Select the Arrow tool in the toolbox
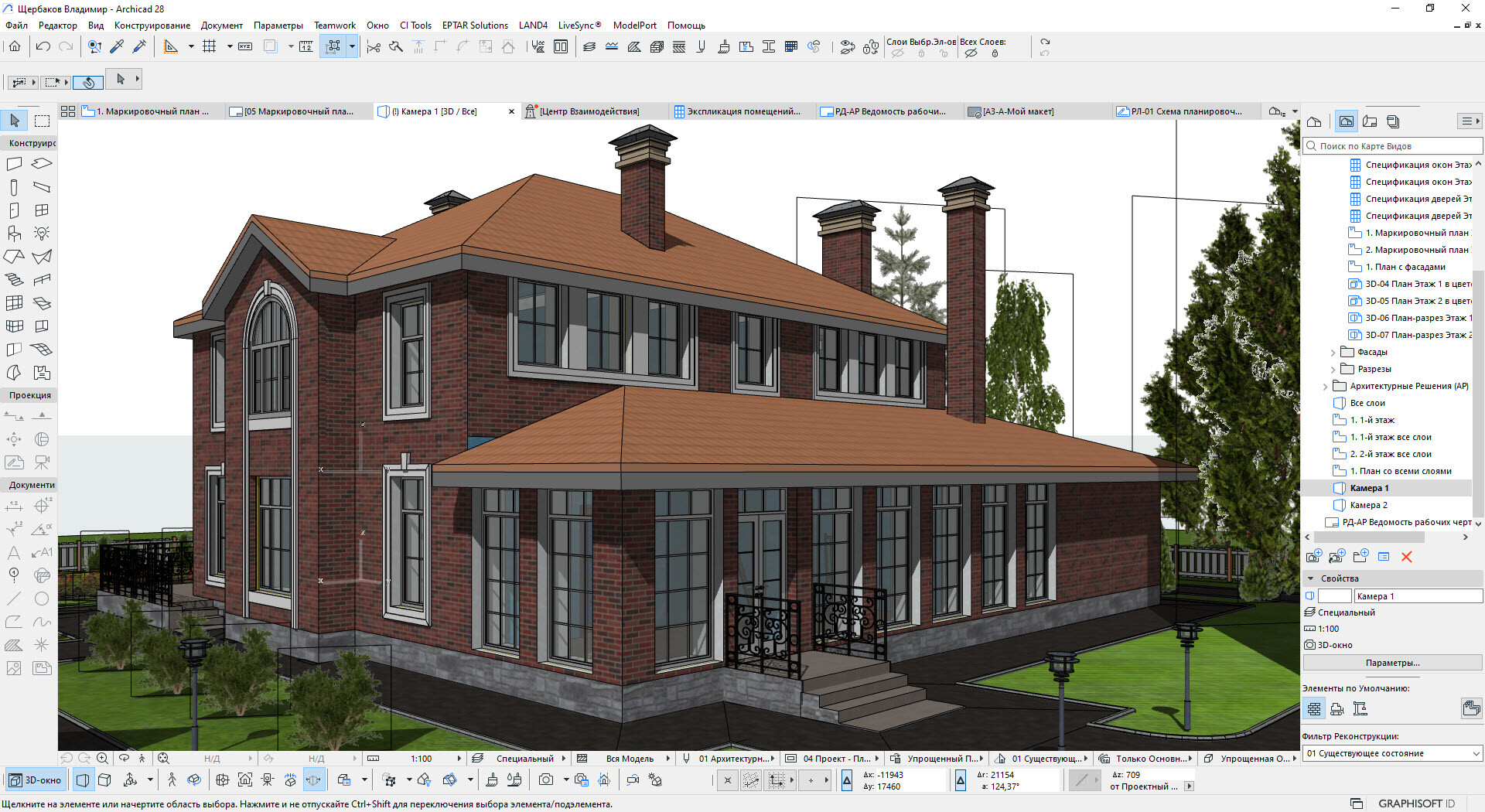Screen dimensions: 1485x812 (15, 121)
